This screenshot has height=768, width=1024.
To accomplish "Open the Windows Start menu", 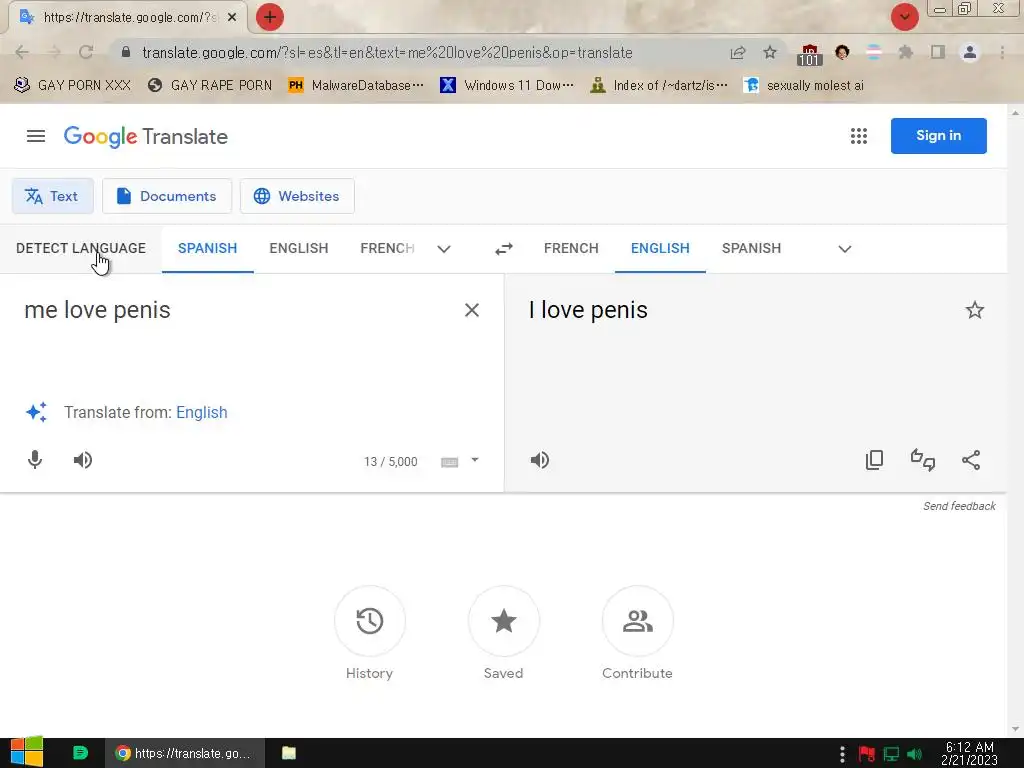I will point(27,752).
